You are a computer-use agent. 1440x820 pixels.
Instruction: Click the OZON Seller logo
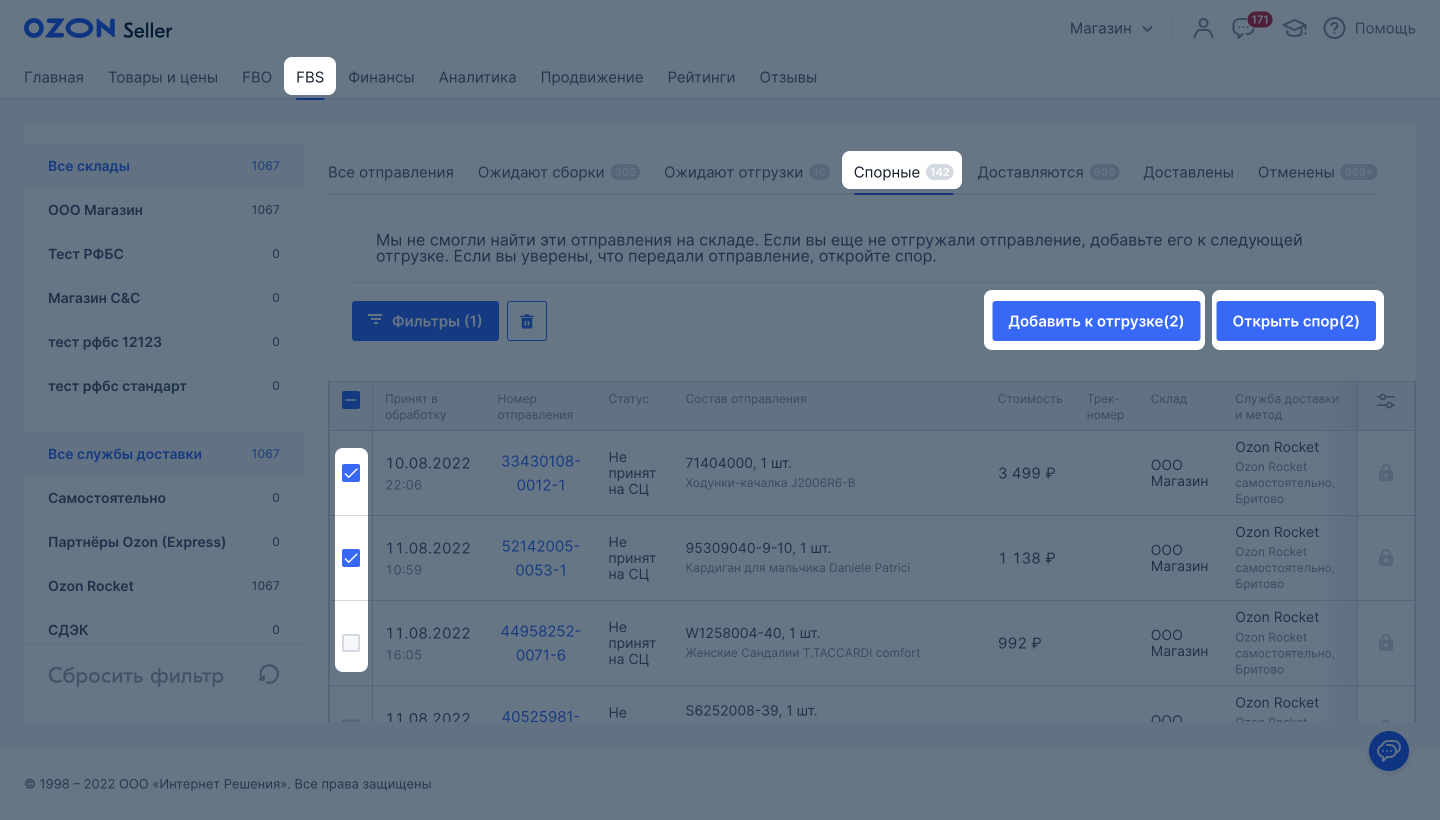click(98, 29)
